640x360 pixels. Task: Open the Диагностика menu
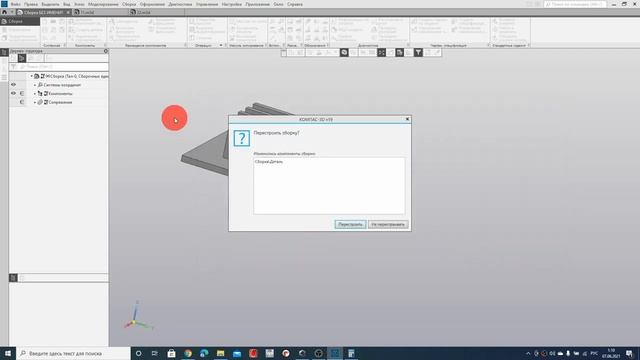180,4
